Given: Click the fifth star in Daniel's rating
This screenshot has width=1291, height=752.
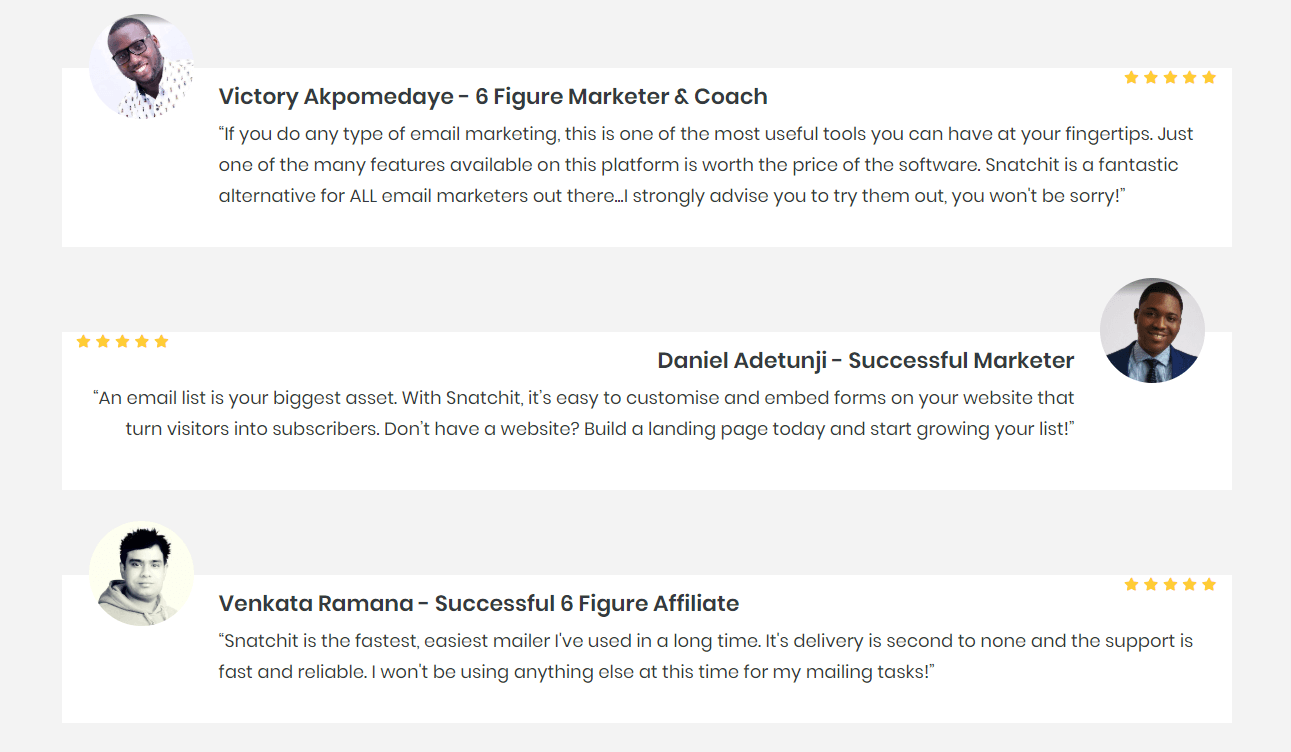Looking at the screenshot, I should click(x=161, y=341).
